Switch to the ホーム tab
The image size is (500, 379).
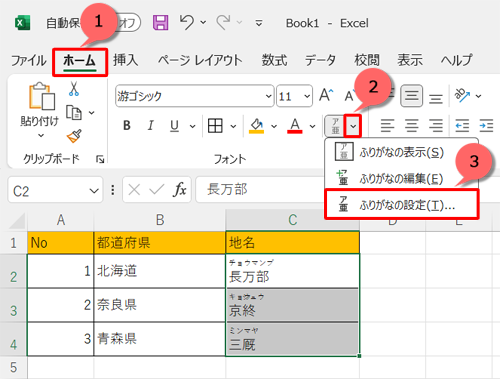pos(80,62)
